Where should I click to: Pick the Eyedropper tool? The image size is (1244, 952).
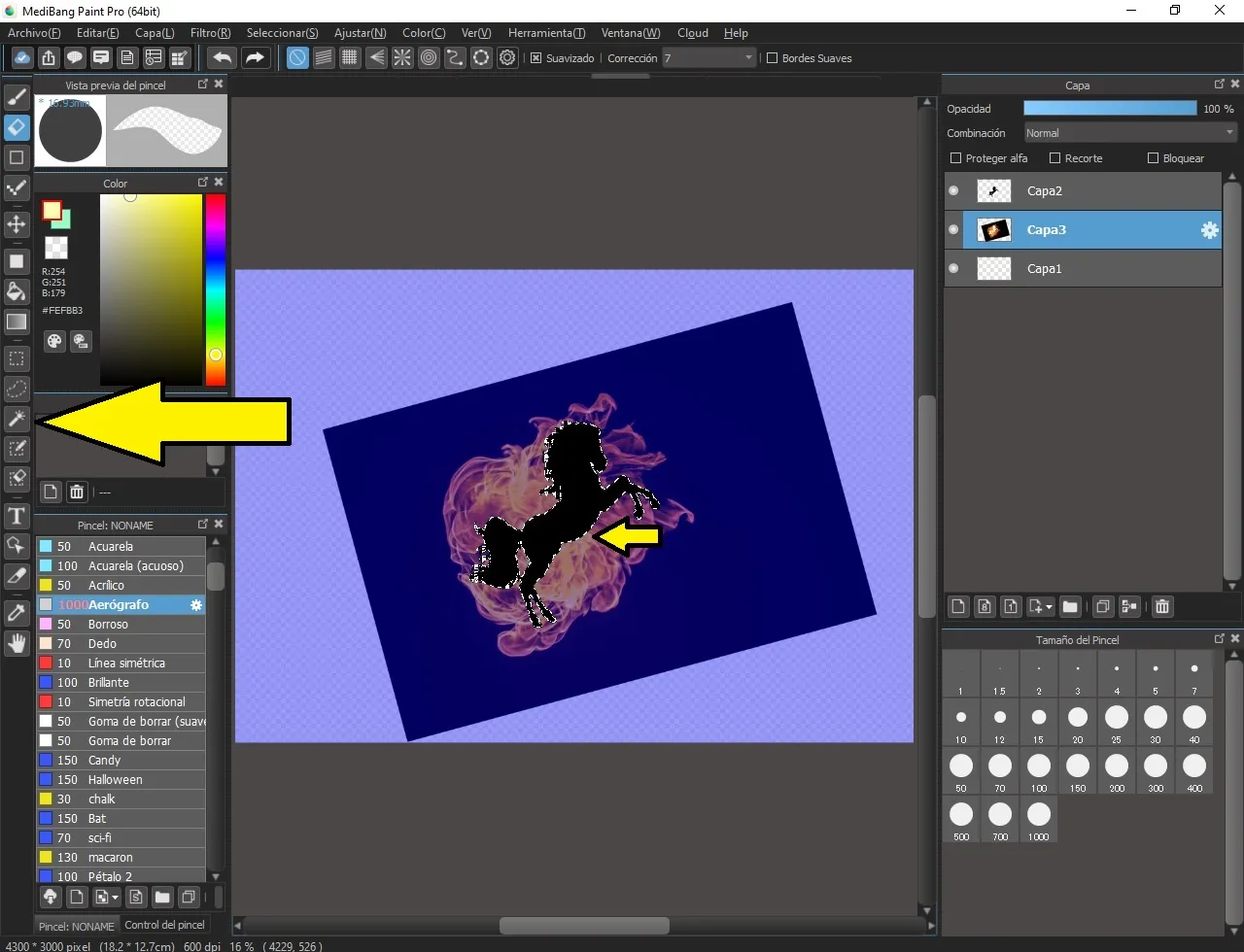(x=17, y=612)
